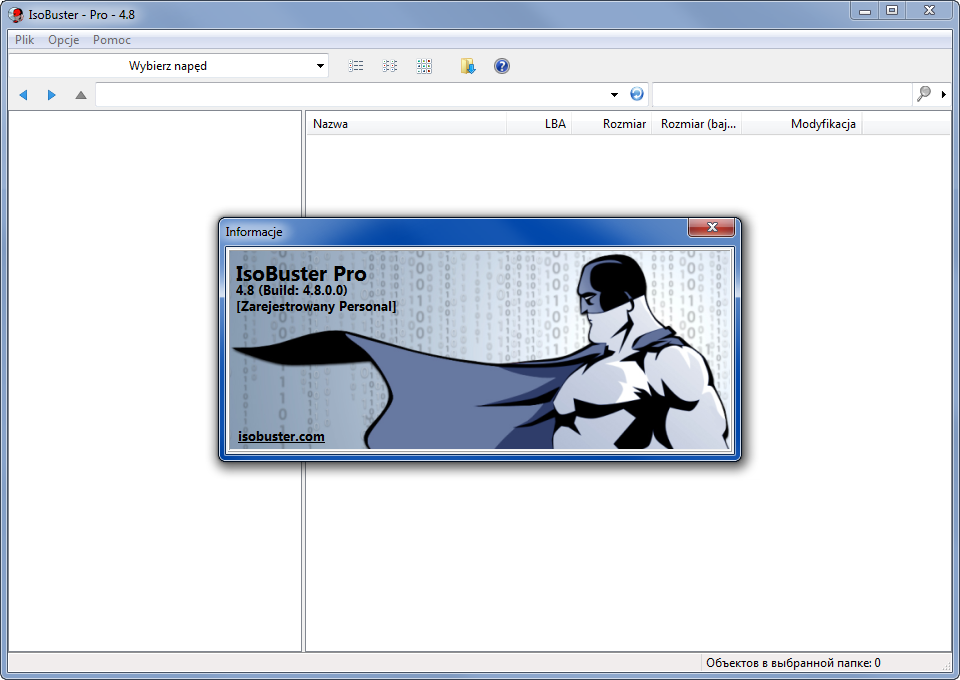Open help with the question mark icon
Image resolution: width=960 pixels, height=680 pixels.
pos(501,66)
